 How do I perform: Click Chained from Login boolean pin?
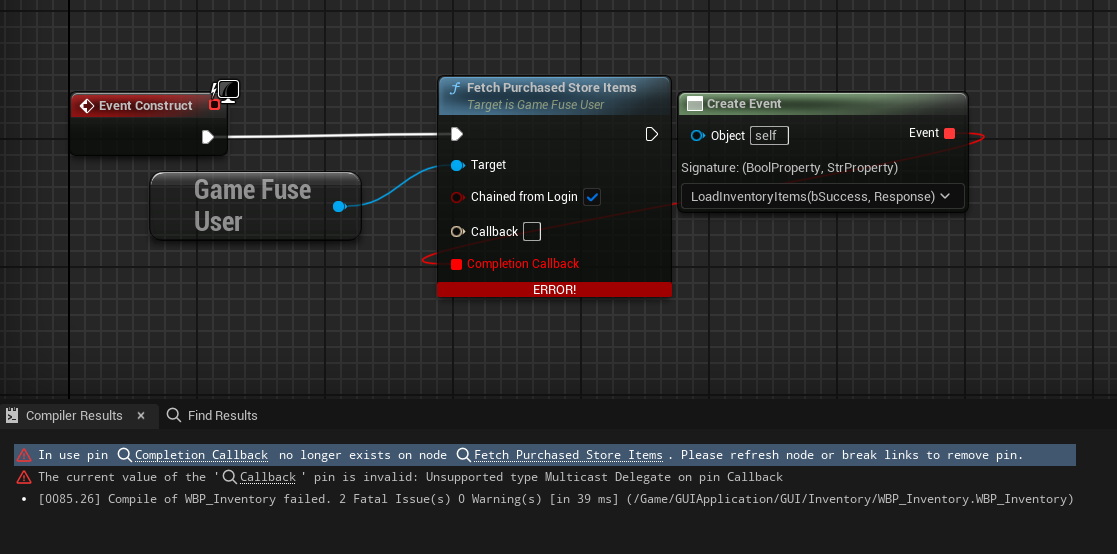457,197
